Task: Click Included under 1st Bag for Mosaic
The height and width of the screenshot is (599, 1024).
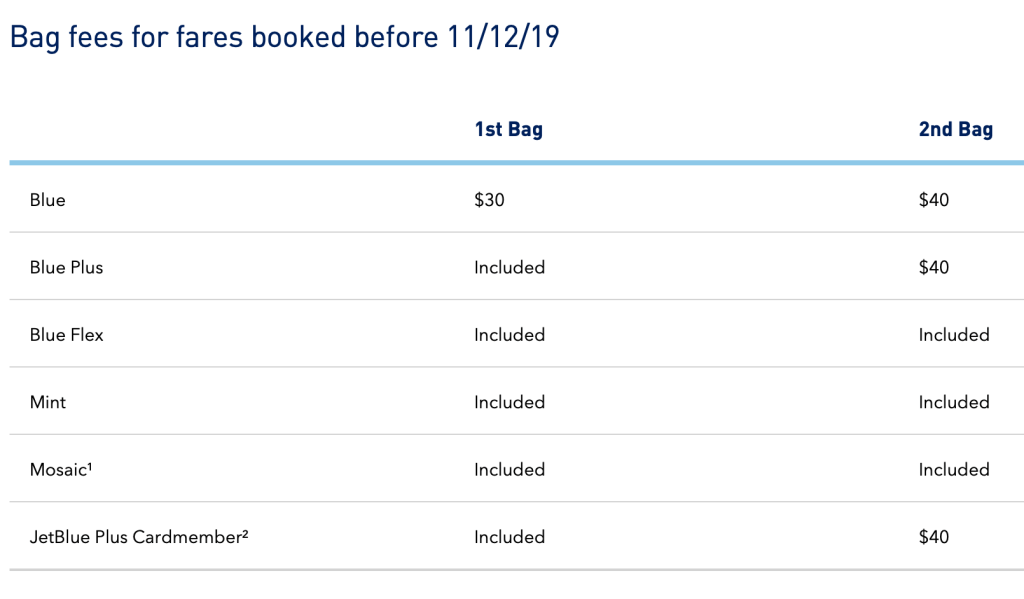Action: tap(510, 470)
